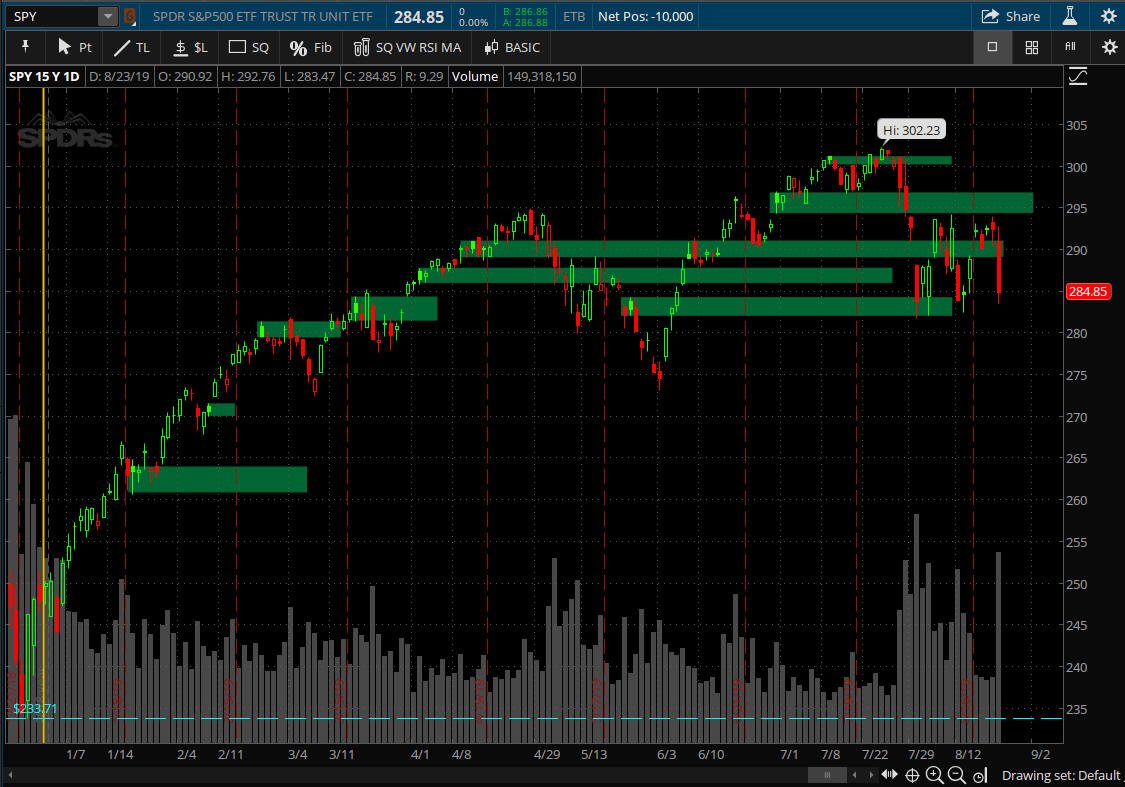Click the ETB label in header
Screen dimensions: 1125x787
pos(574,17)
